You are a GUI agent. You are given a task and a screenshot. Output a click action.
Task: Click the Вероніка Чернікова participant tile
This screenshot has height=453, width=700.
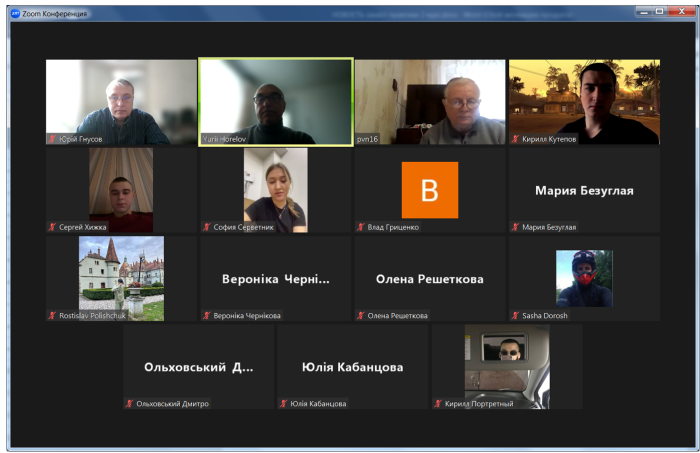coord(275,279)
